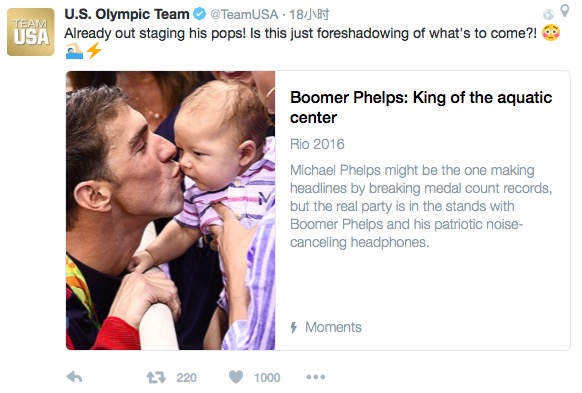Open 'Boomer Phelps: King of the aquatic center' headline
The height and width of the screenshot is (393, 582).
(x=421, y=107)
